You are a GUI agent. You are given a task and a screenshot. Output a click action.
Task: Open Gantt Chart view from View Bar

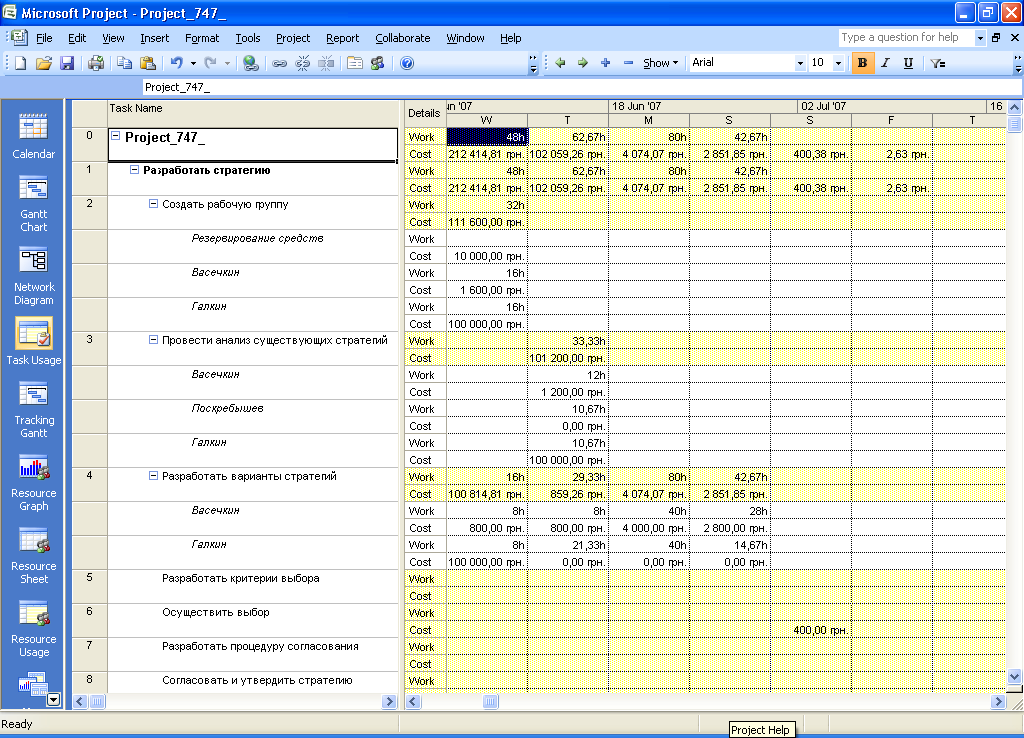point(33,204)
